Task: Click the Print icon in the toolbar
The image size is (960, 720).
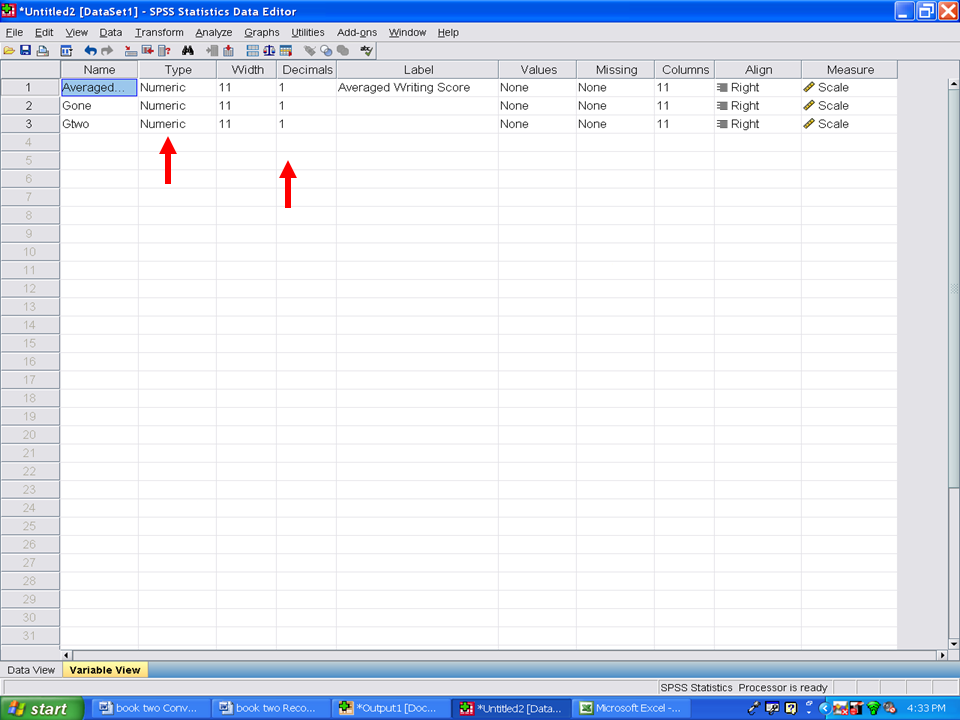Action: click(42, 50)
